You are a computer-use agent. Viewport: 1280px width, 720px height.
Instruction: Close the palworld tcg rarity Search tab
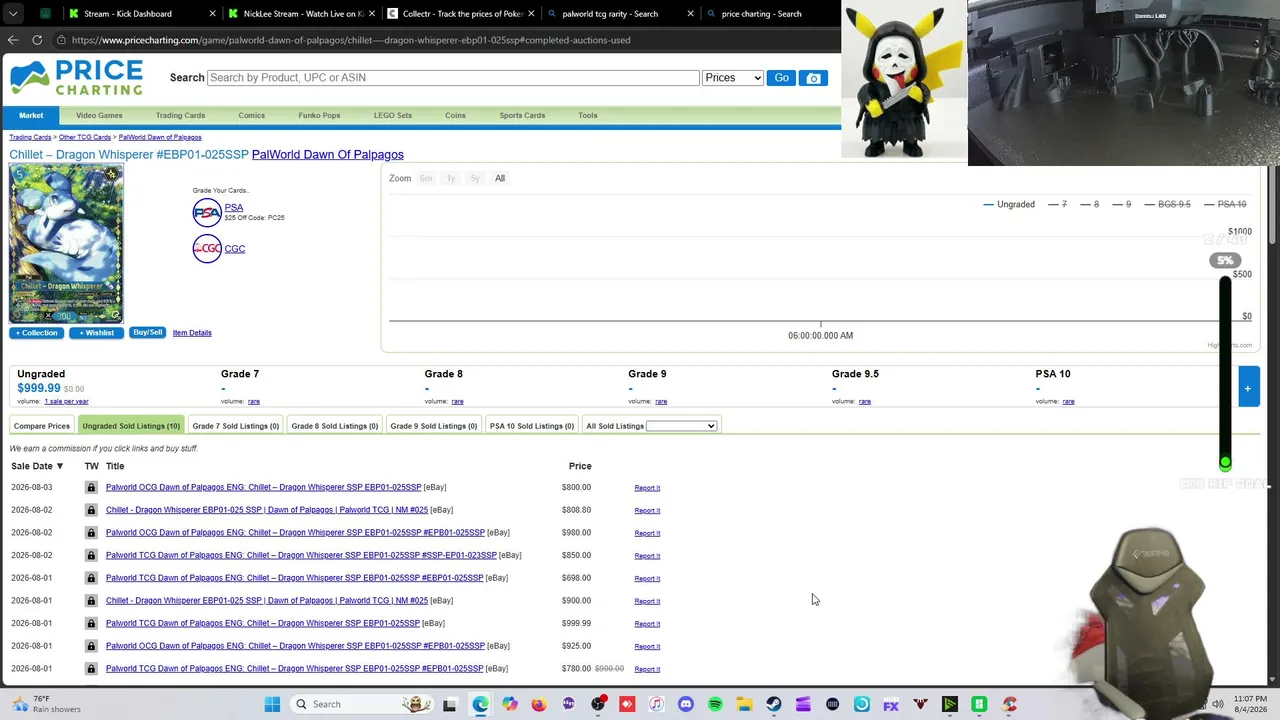tap(690, 14)
